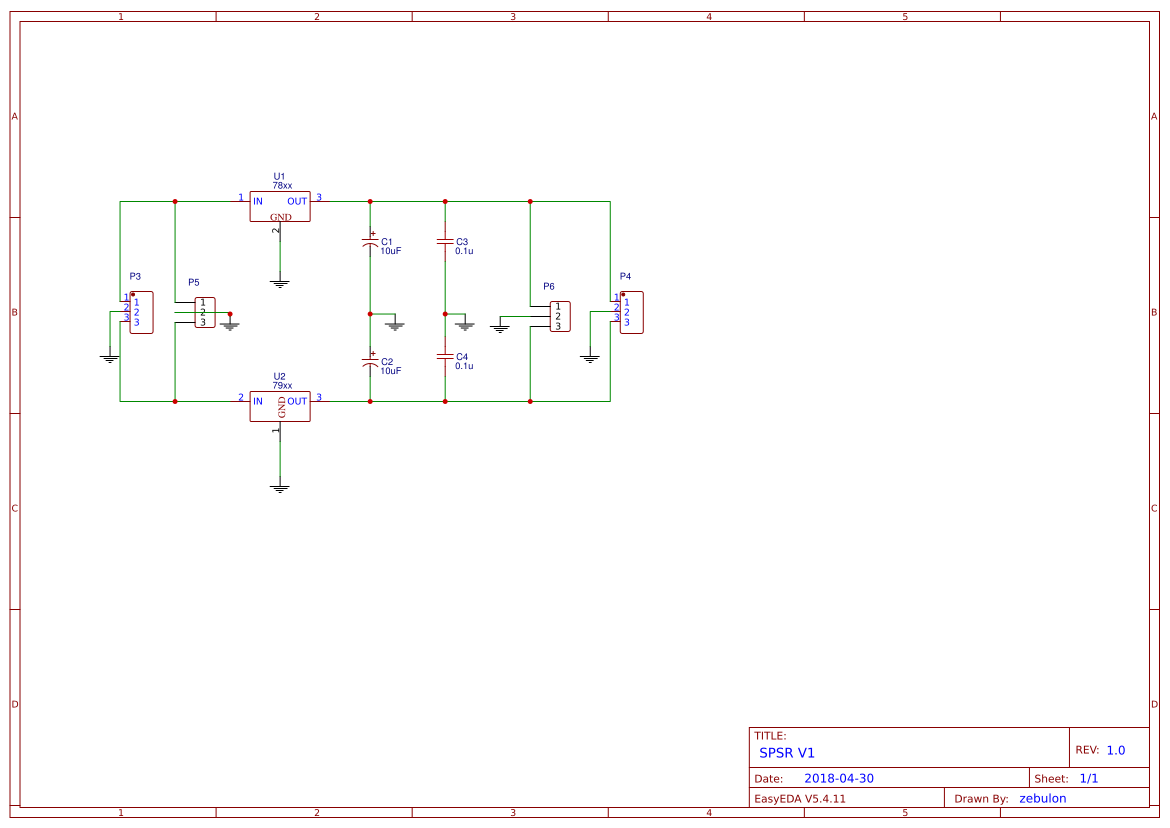Click header P5 near the left side
Viewport: 1170px width, 828px height.
click(x=205, y=313)
